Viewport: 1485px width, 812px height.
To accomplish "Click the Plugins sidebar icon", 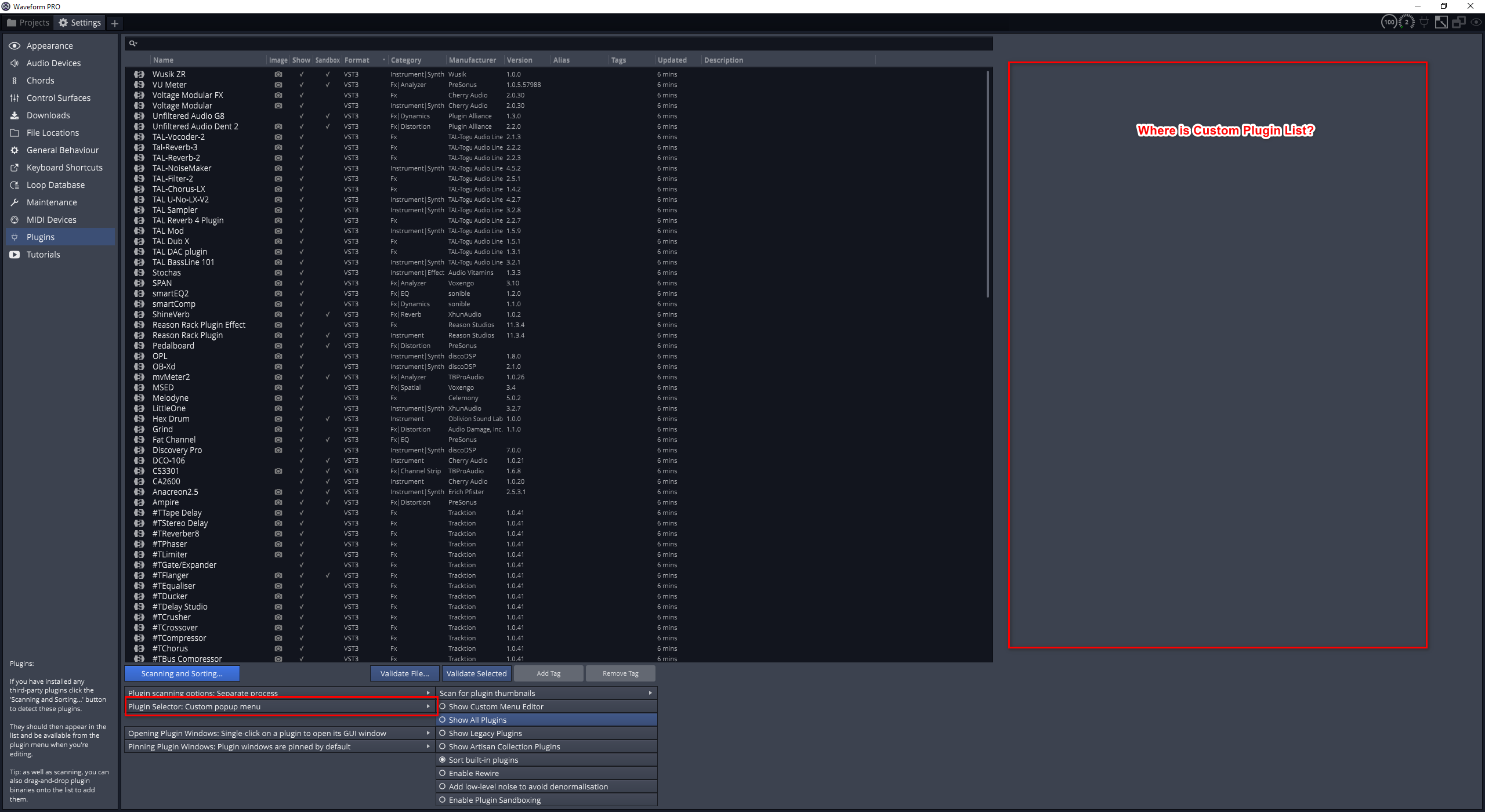I will (x=15, y=237).
